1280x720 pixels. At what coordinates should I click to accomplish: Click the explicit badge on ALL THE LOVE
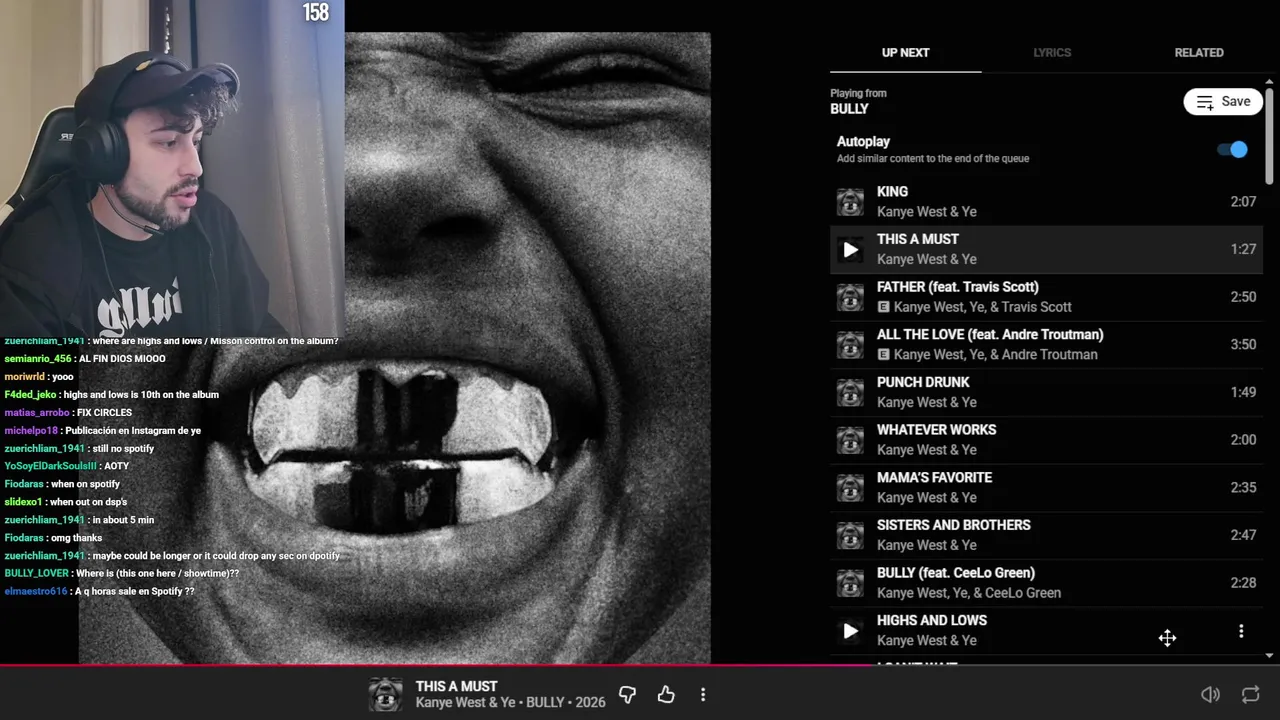pyautogui.click(x=883, y=355)
